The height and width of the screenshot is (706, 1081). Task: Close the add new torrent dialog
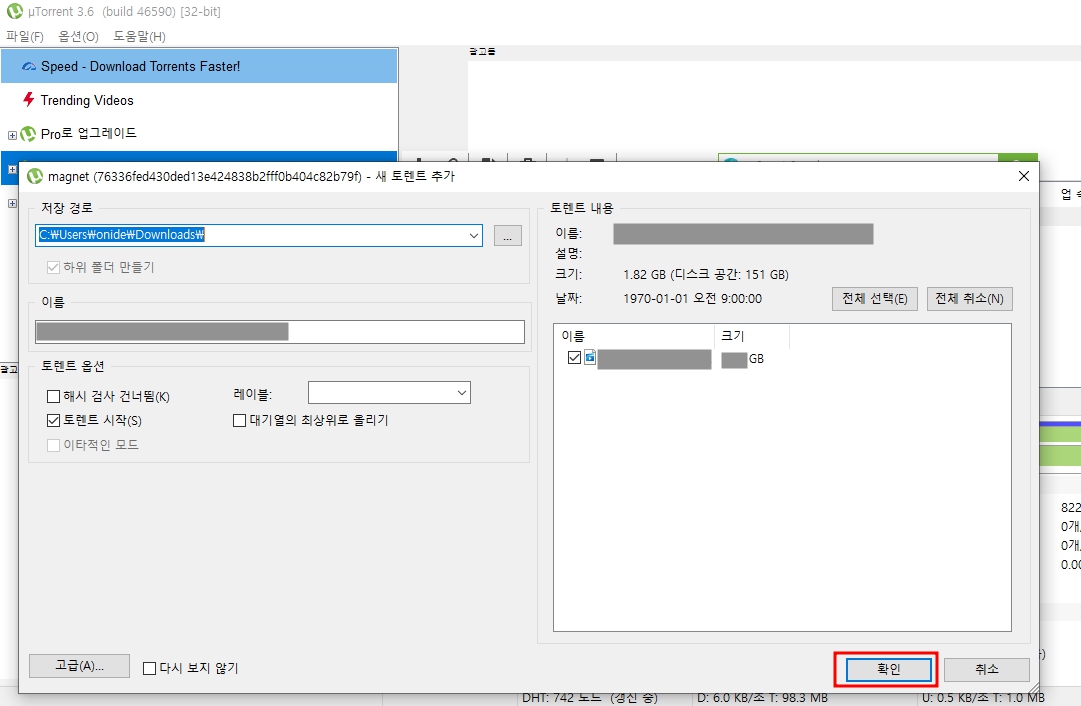[x=1024, y=176]
